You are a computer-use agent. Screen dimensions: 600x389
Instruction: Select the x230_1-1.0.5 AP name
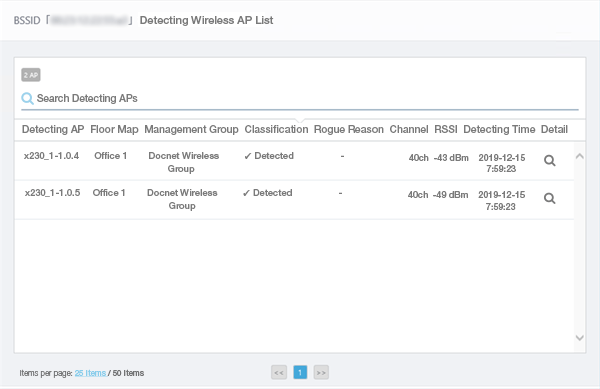pos(52,193)
